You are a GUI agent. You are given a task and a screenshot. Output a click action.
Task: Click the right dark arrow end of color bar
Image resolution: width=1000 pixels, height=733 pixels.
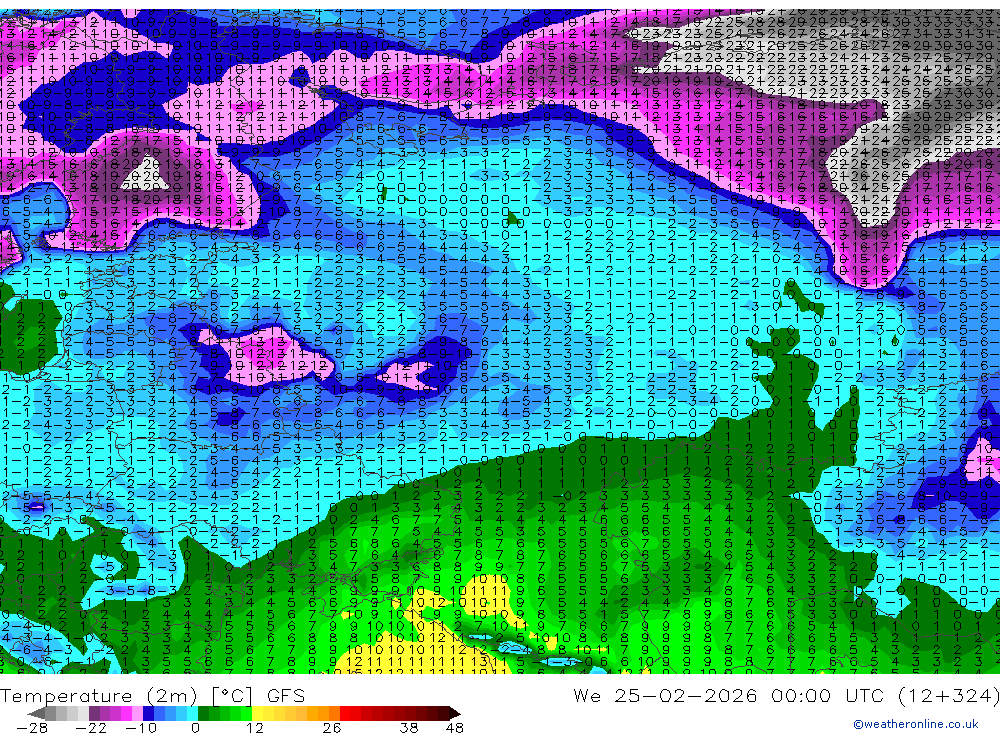(455, 713)
